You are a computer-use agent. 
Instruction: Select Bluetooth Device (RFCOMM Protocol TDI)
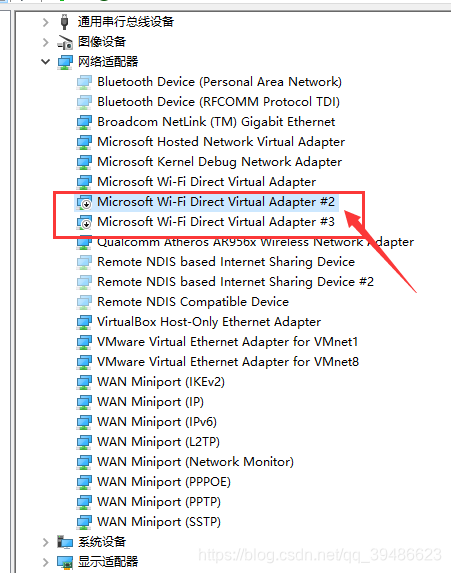click(218, 102)
